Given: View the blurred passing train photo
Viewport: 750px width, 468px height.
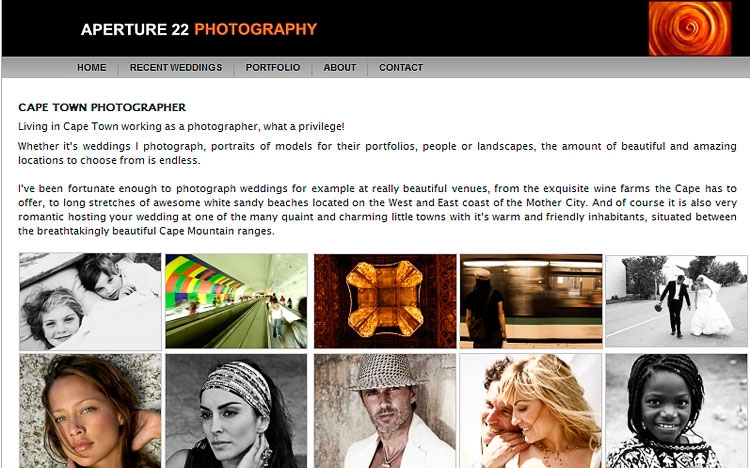Looking at the screenshot, I should 531,301.
